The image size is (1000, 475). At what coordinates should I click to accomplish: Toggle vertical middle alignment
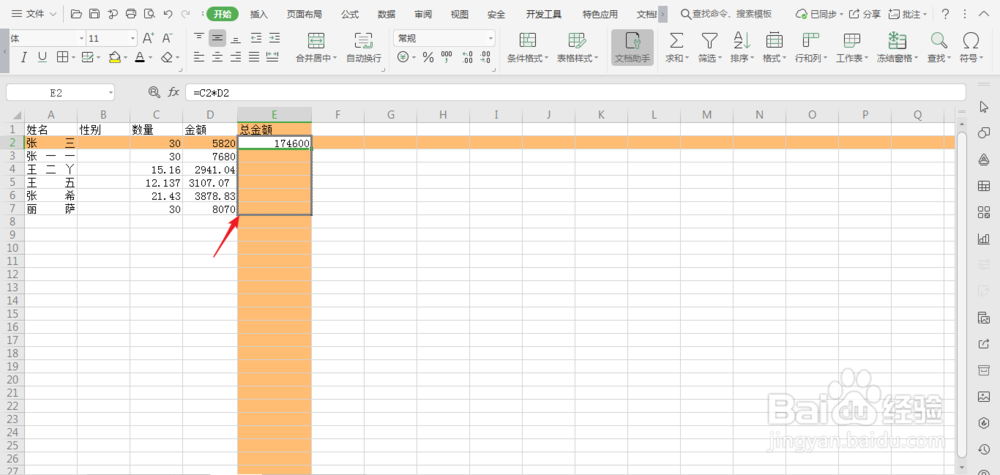(217, 38)
